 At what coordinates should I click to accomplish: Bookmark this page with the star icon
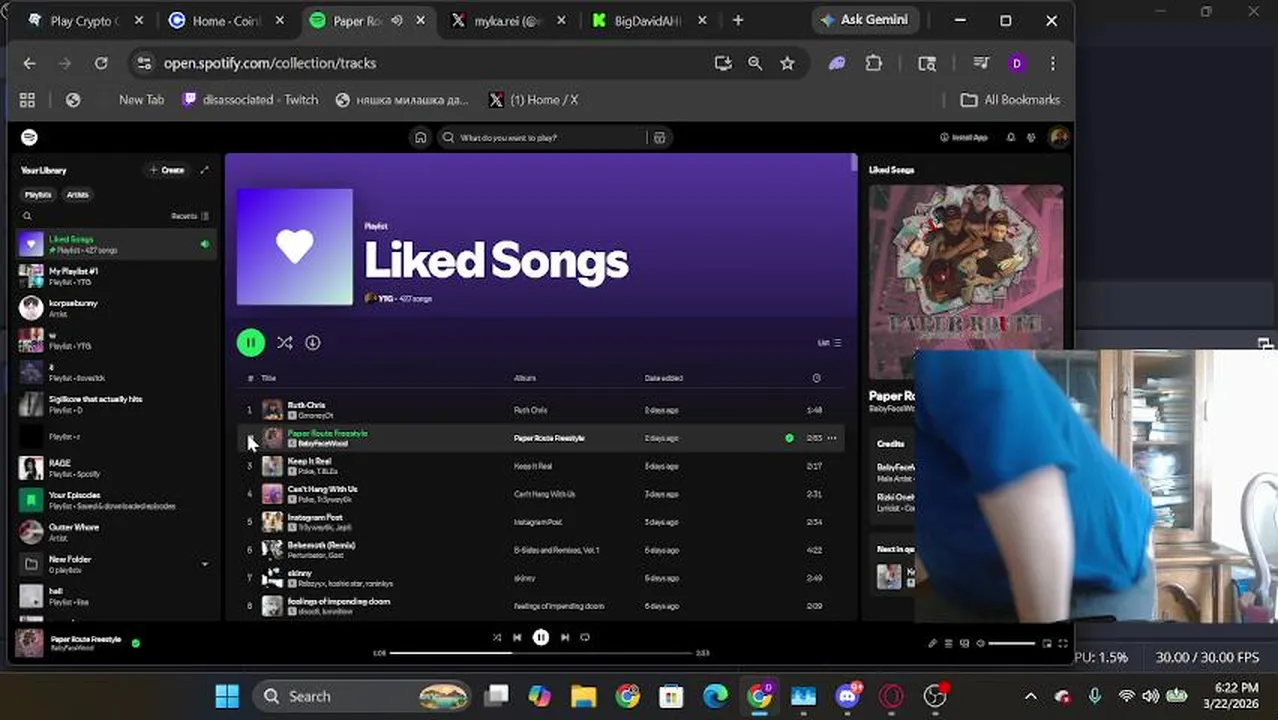(x=787, y=63)
